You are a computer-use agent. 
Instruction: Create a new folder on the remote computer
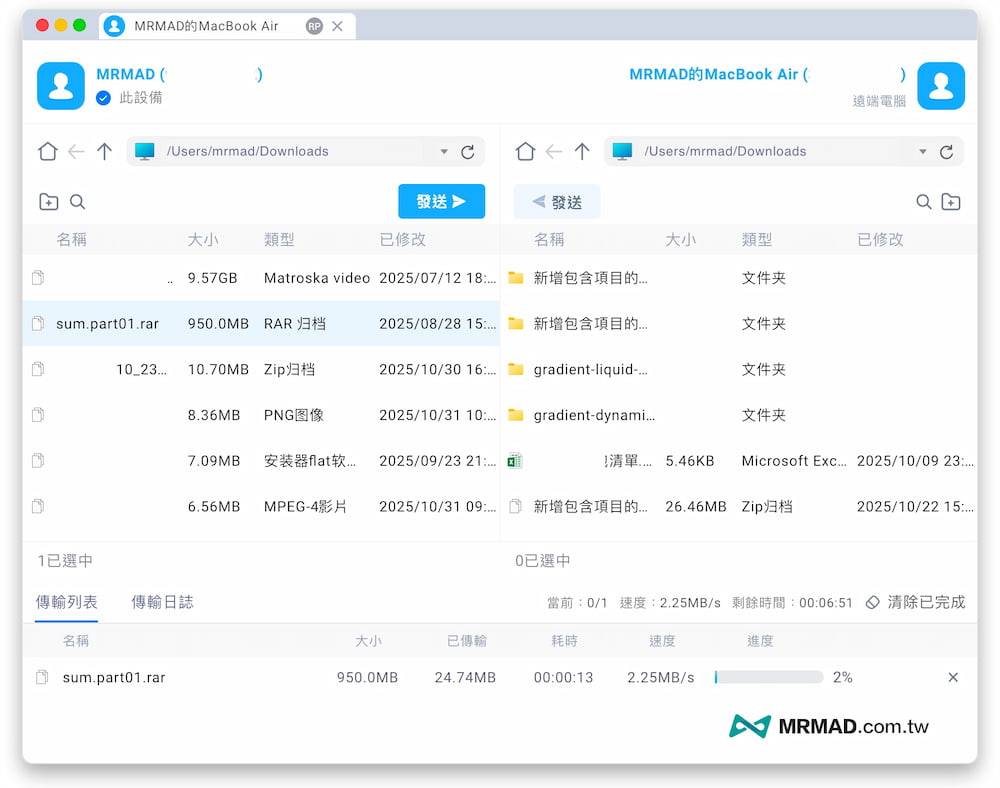[951, 201]
